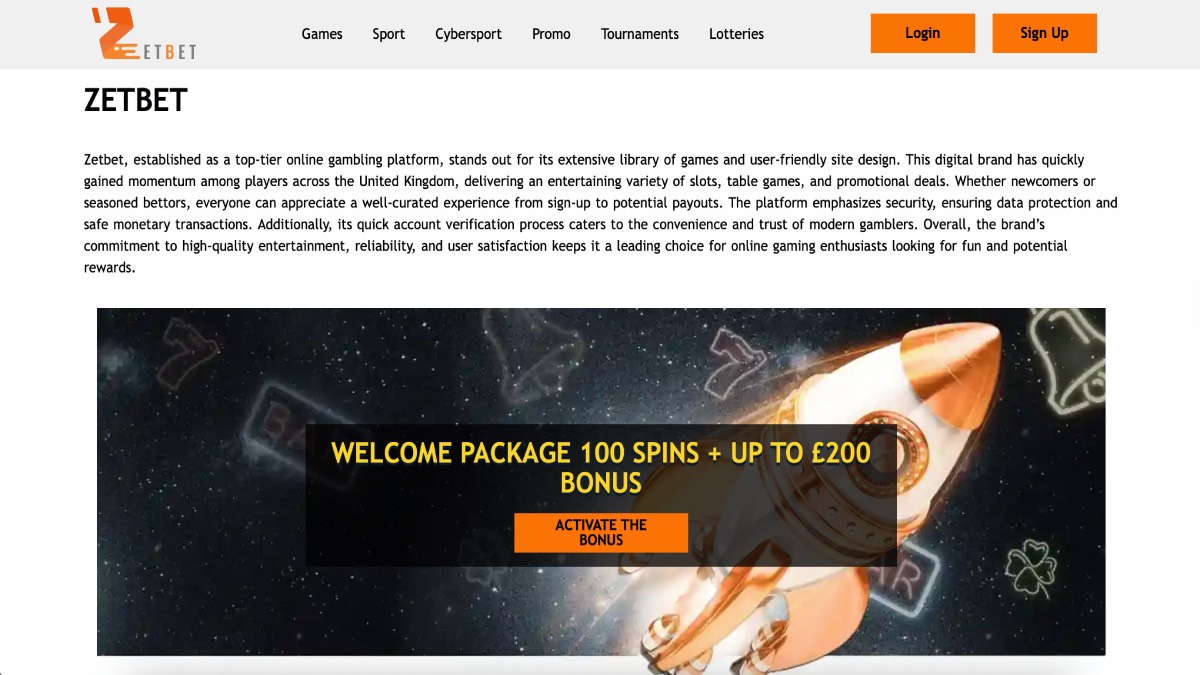
Task: Click the ZETBET page heading
Action: [x=136, y=101]
